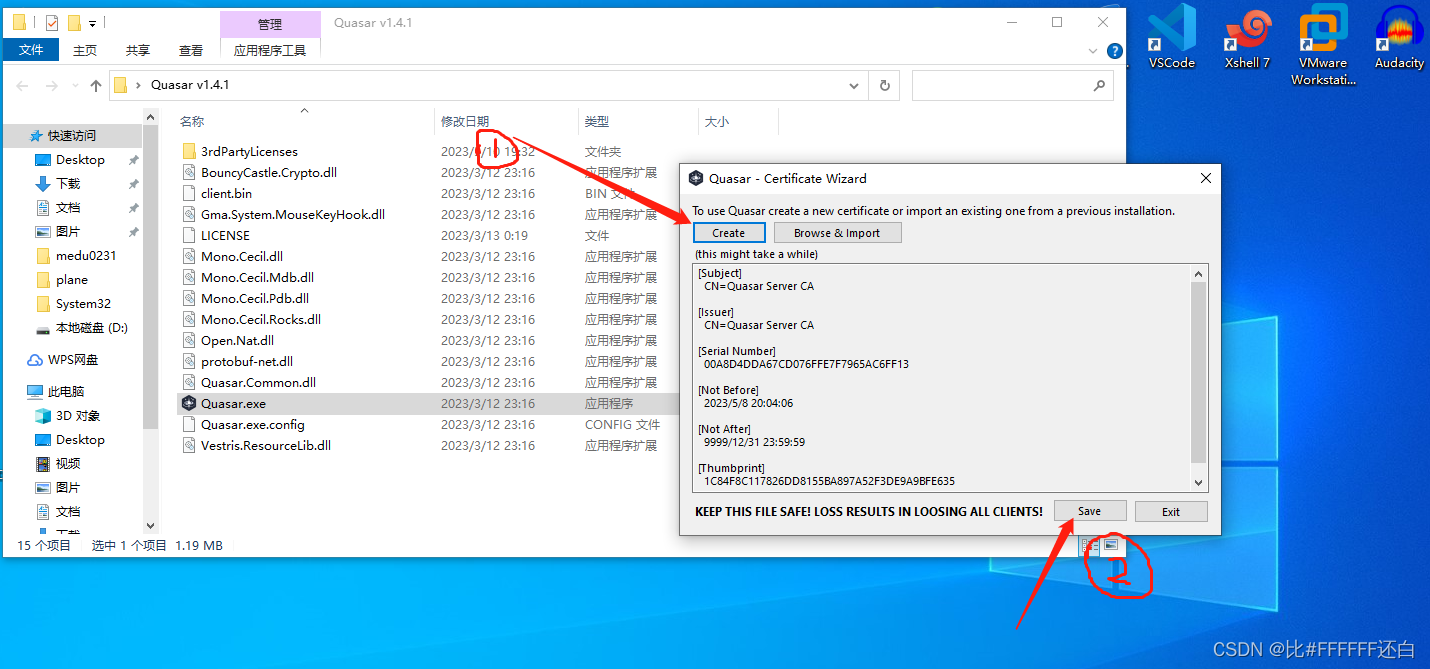Click the Create certificate button
The width and height of the screenshot is (1430, 669).
(x=729, y=232)
